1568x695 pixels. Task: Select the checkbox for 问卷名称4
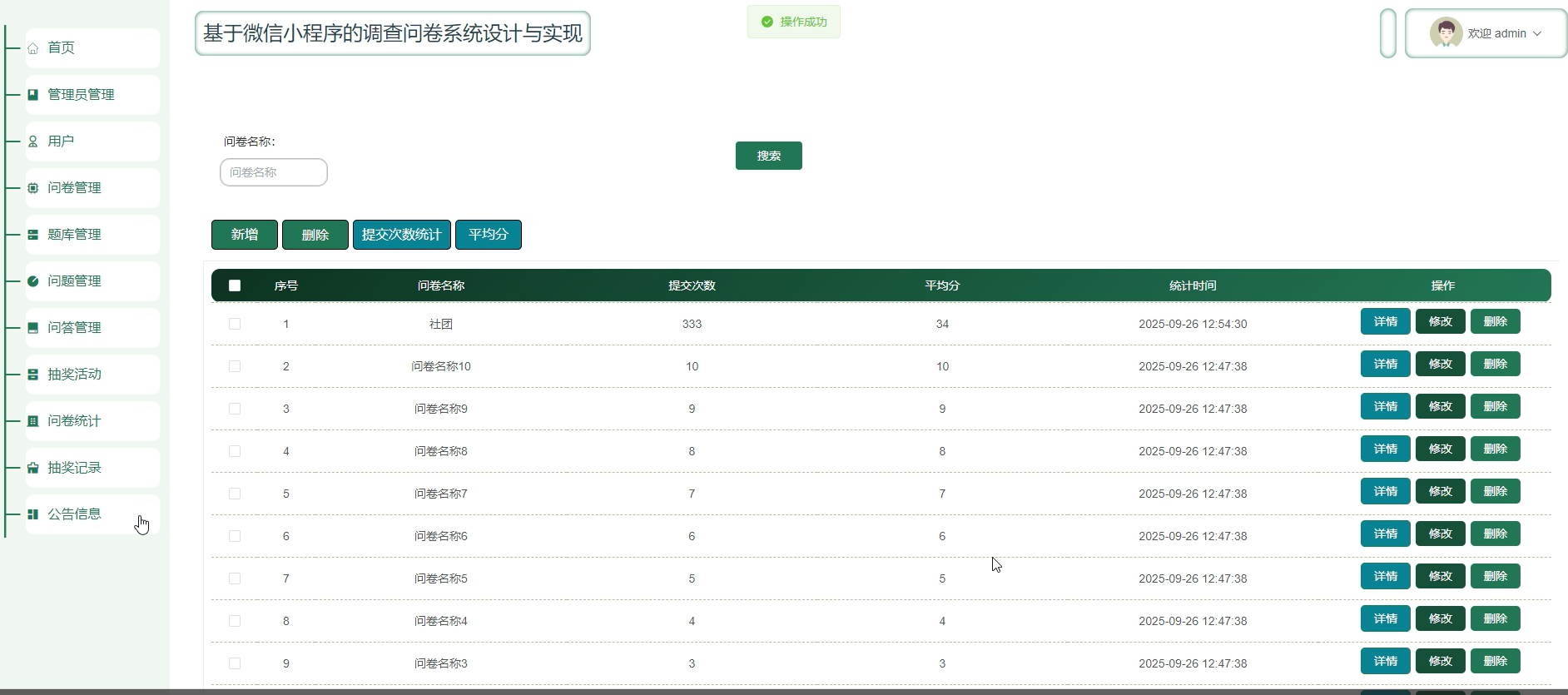pyautogui.click(x=235, y=621)
